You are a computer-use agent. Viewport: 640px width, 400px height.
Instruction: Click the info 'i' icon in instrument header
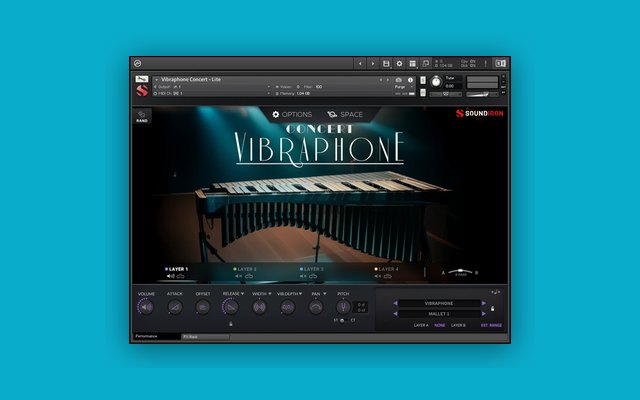[x=410, y=80]
